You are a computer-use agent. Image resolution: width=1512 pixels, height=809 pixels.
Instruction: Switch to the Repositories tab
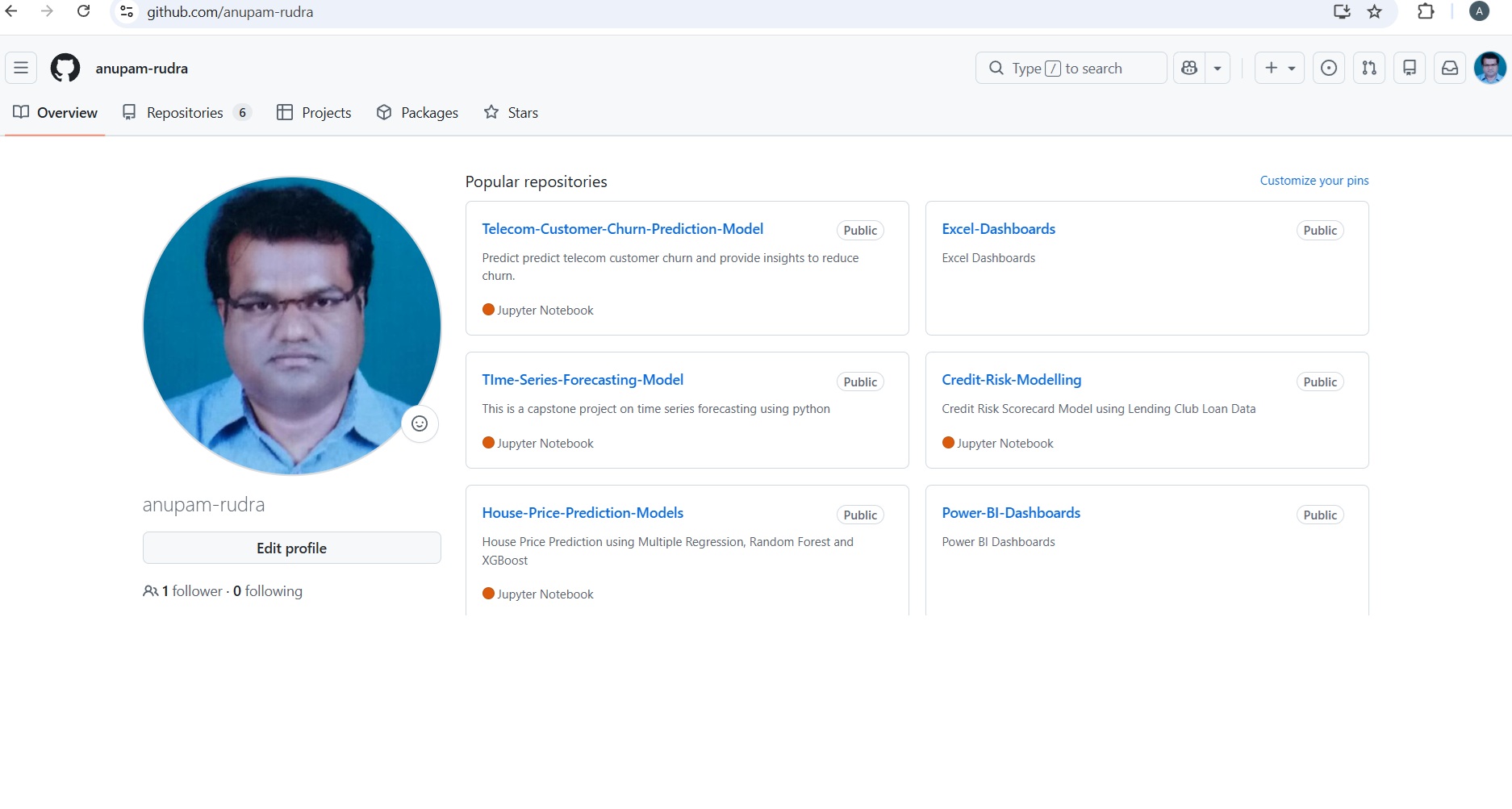point(186,113)
